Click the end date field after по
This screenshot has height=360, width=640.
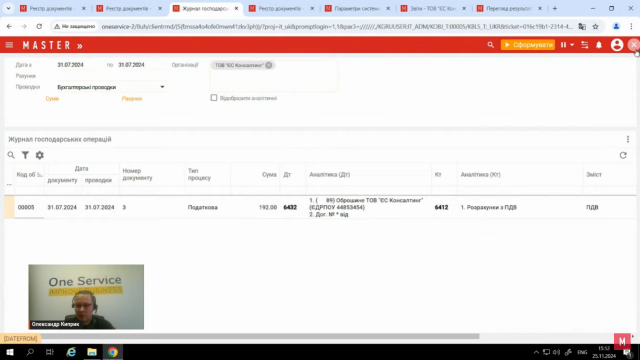click(131, 65)
